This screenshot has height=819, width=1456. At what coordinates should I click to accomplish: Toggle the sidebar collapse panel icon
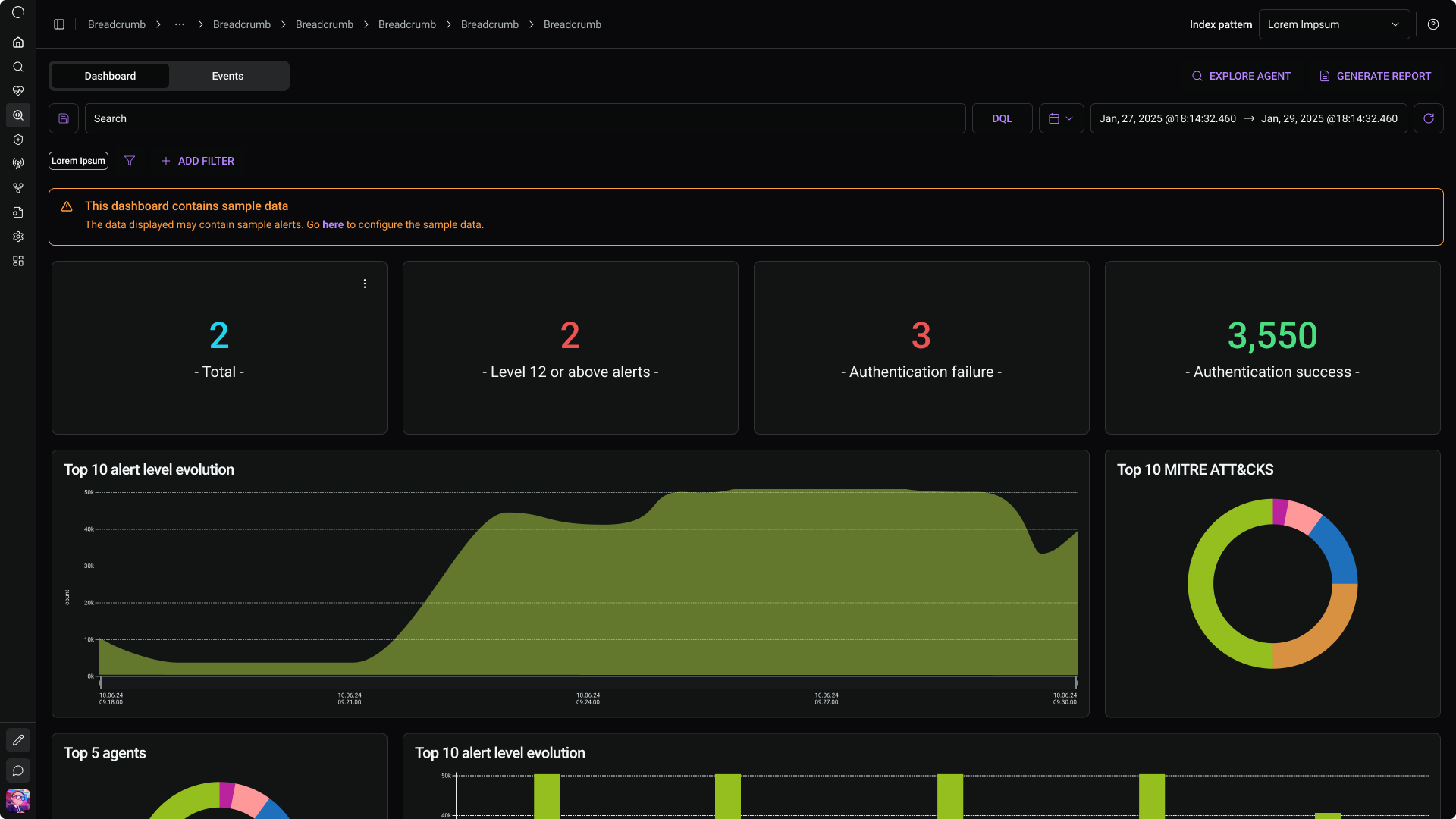(59, 24)
